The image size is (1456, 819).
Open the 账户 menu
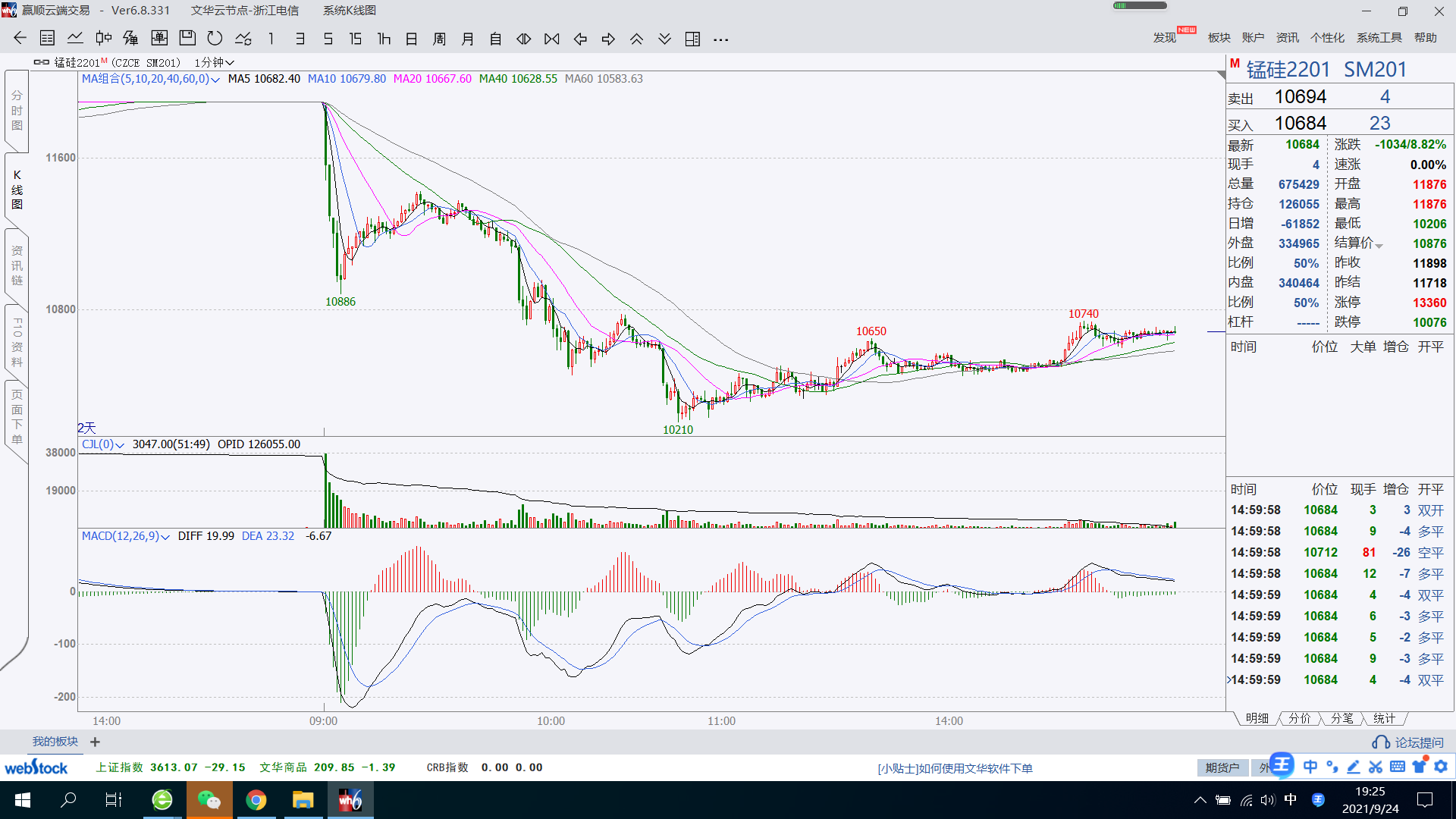(x=1253, y=38)
